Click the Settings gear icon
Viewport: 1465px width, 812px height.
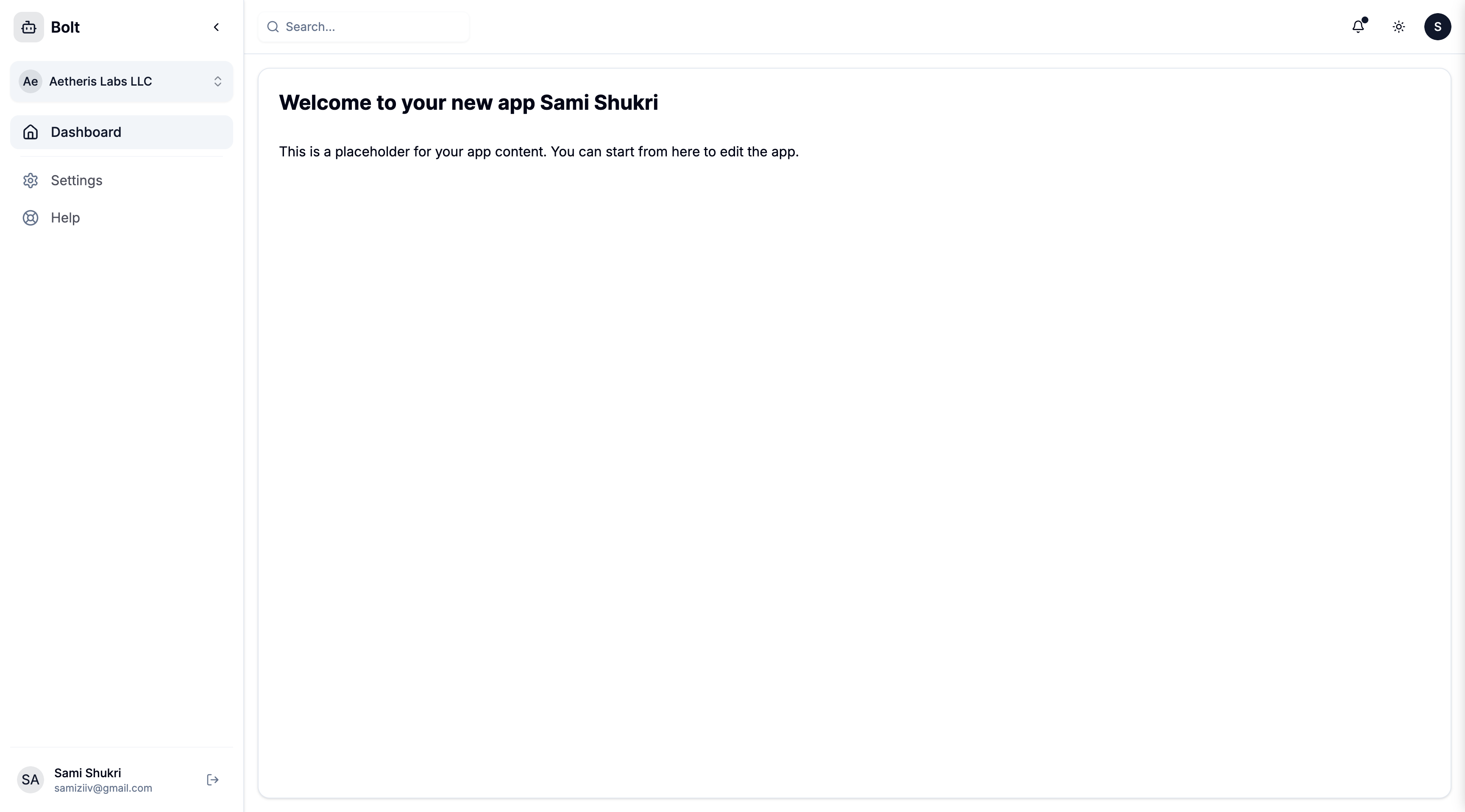[30, 180]
